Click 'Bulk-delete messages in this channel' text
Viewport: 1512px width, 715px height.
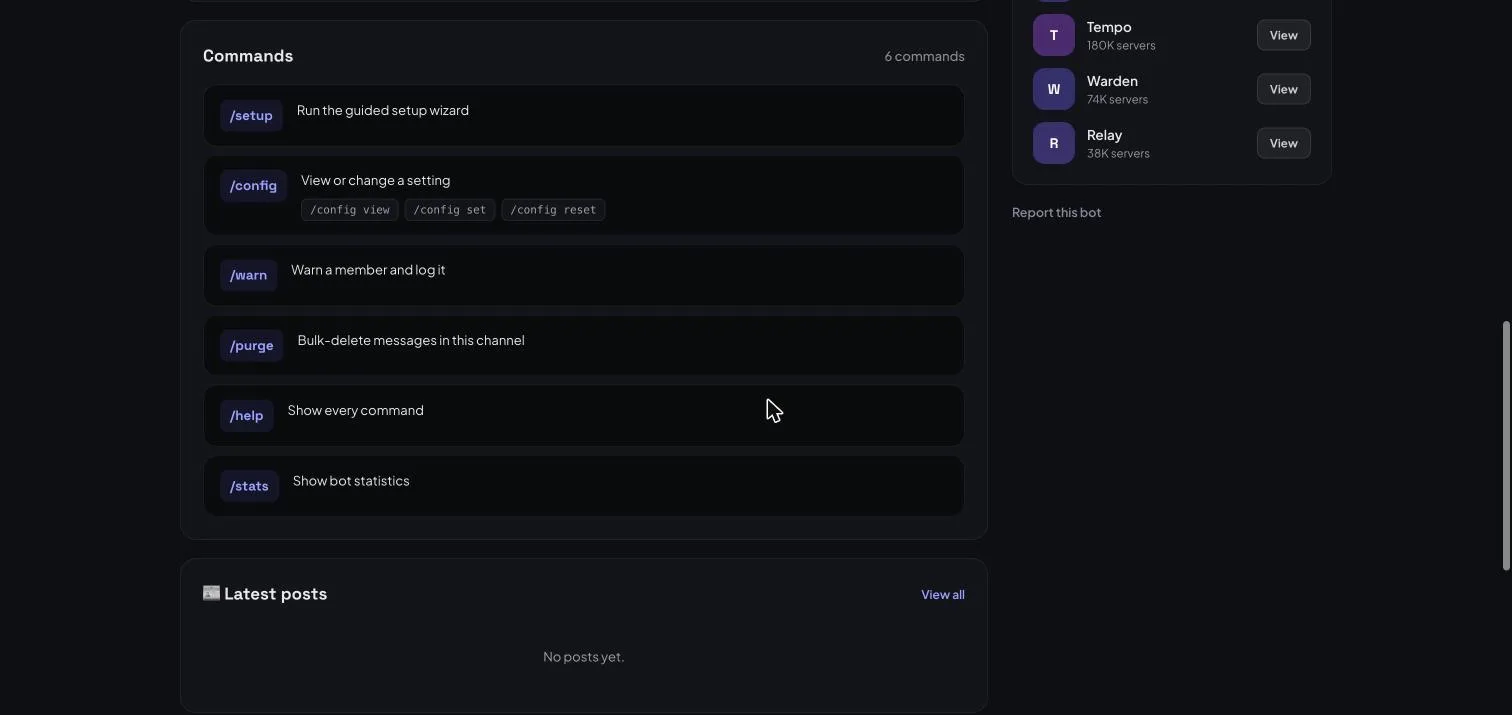pyautogui.click(x=411, y=340)
